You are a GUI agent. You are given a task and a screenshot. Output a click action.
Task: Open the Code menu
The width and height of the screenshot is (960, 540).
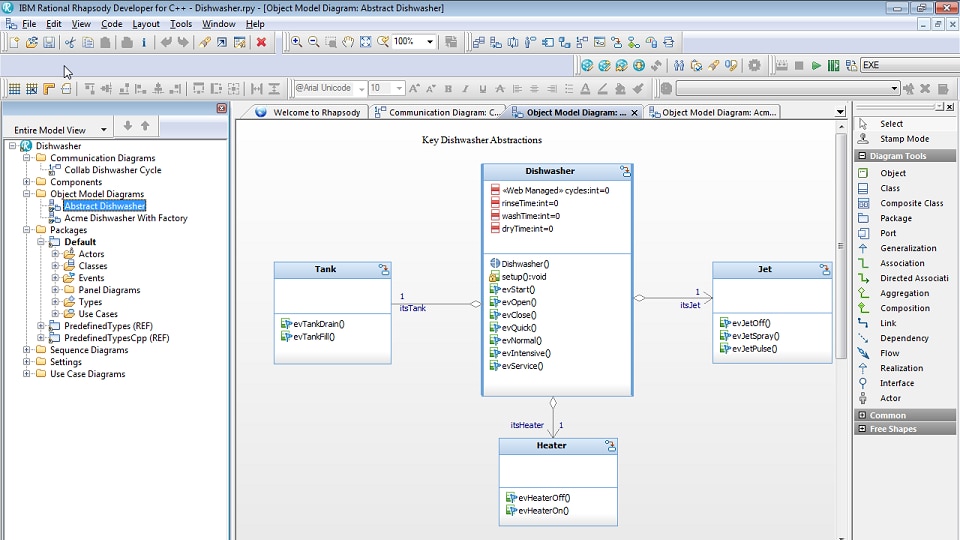click(111, 24)
